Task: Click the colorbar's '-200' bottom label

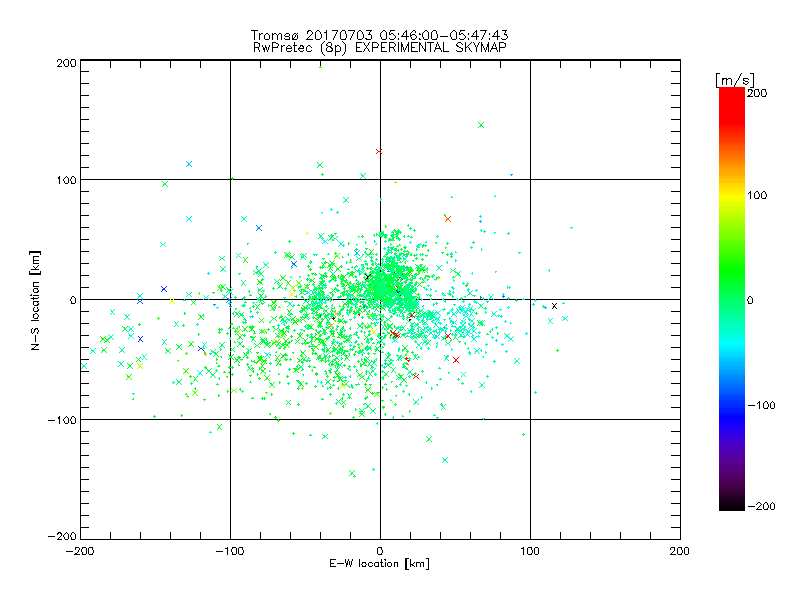Action: tap(761, 506)
